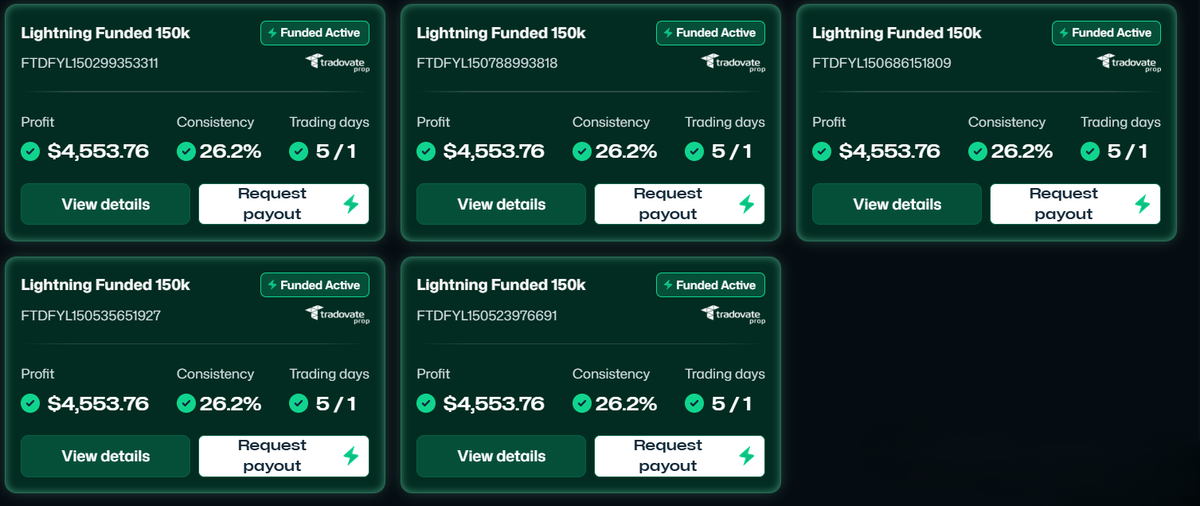
Task: Open View details for account FTDFYL150788993818
Action: pos(501,204)
